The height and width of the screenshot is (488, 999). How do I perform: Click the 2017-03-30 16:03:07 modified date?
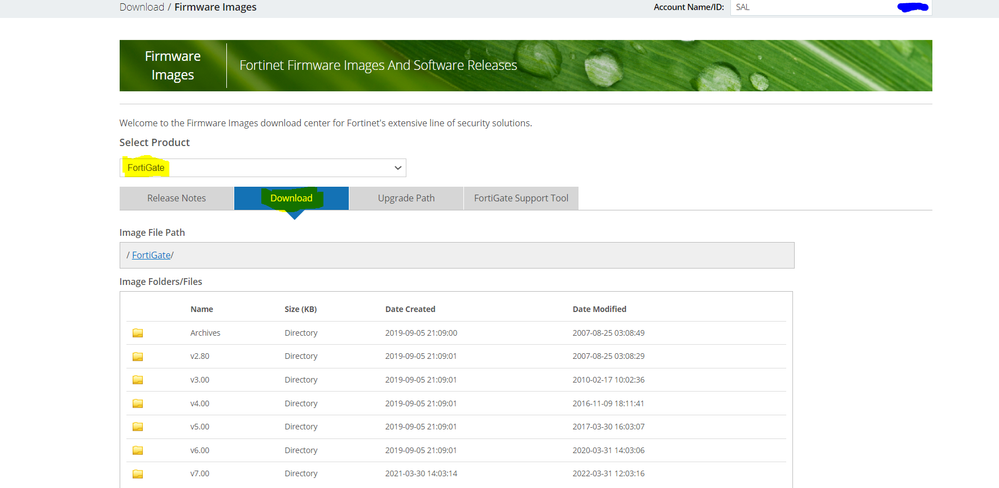[608, 427]
